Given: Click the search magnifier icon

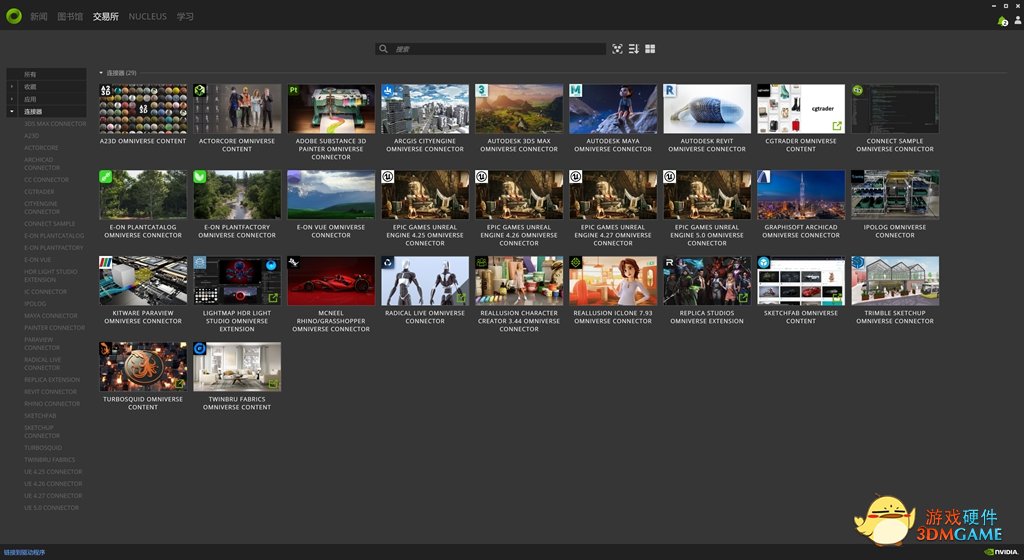Looking at the screenshot, I should point(383,49).
